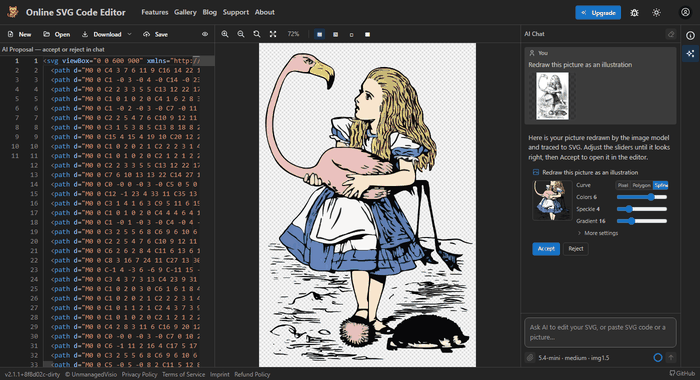
Task: Click the Upgrade button
Action: pos(598,13)
